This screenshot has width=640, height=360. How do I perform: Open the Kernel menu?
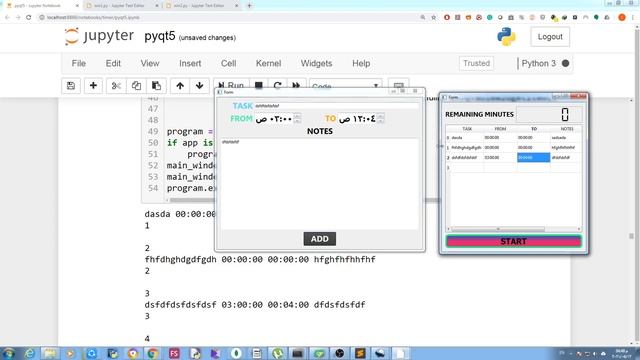pyautogui.click(x=268, y=64)
